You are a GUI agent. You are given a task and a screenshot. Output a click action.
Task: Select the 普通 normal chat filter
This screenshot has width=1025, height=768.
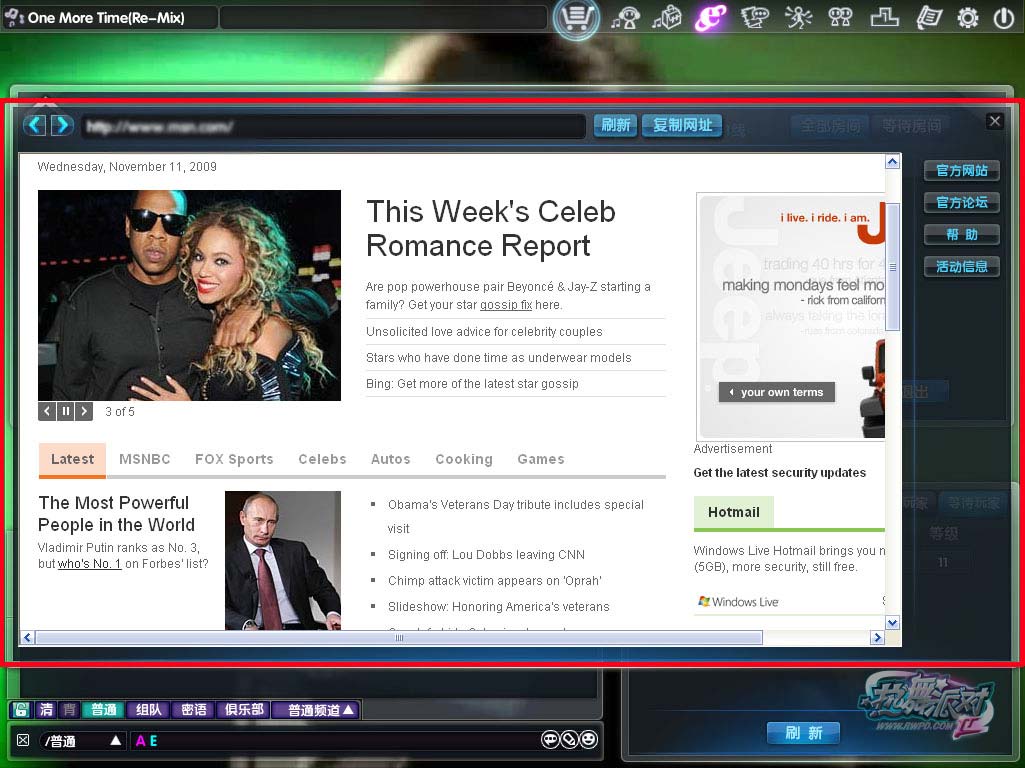coord(103,709)
